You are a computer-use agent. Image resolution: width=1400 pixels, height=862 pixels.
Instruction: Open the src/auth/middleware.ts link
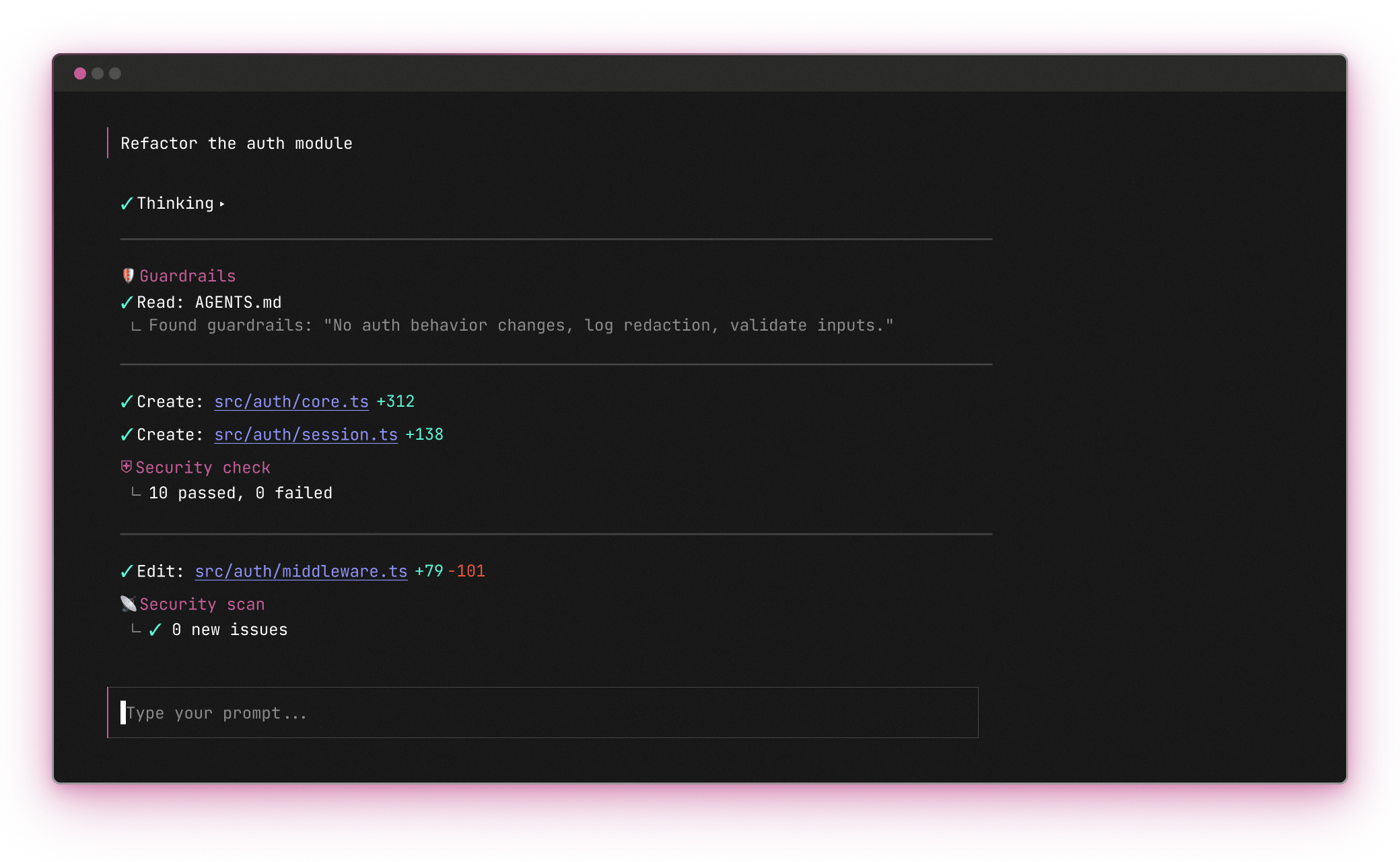(x=301, y=571)
